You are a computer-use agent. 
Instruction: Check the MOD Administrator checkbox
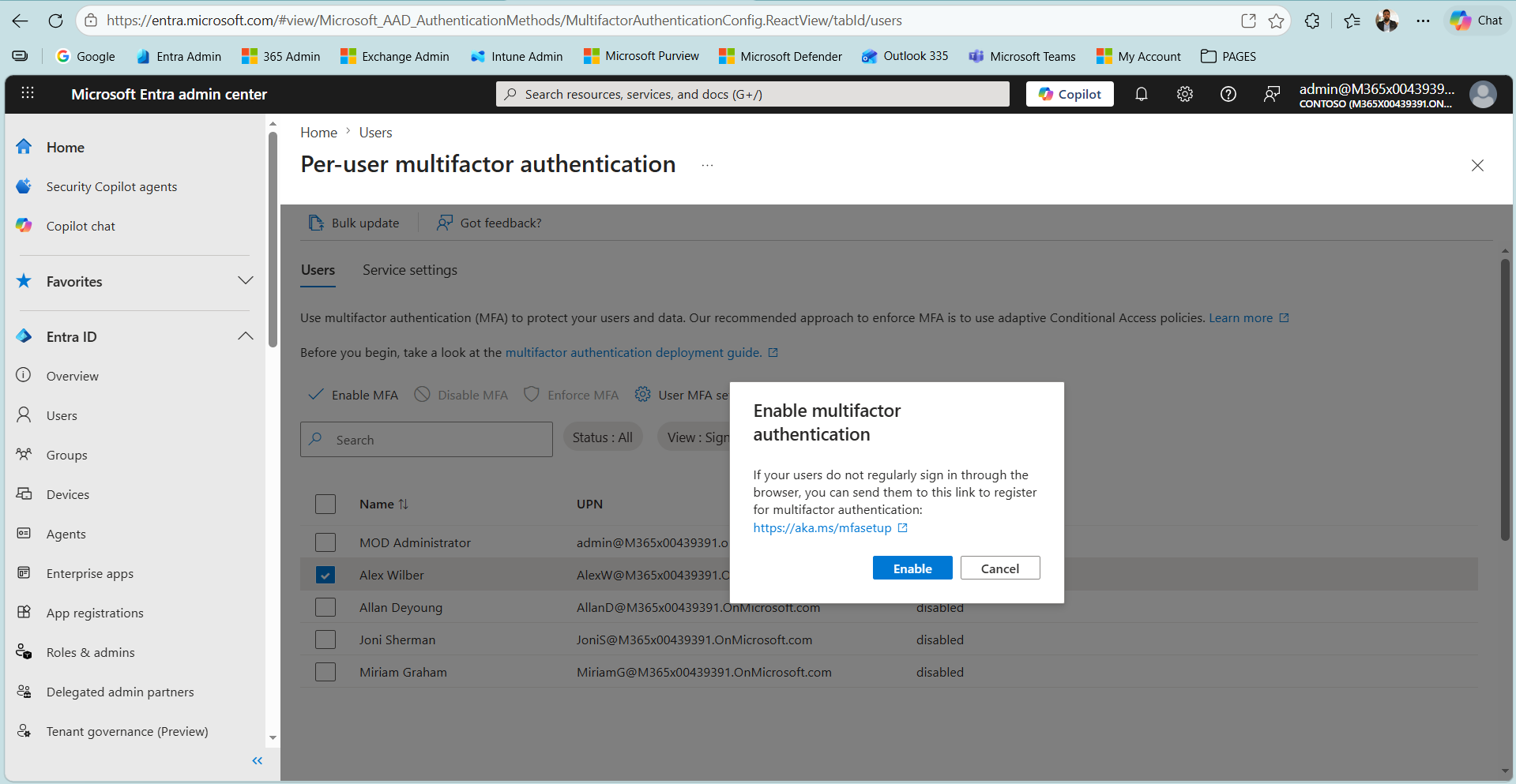325,542
